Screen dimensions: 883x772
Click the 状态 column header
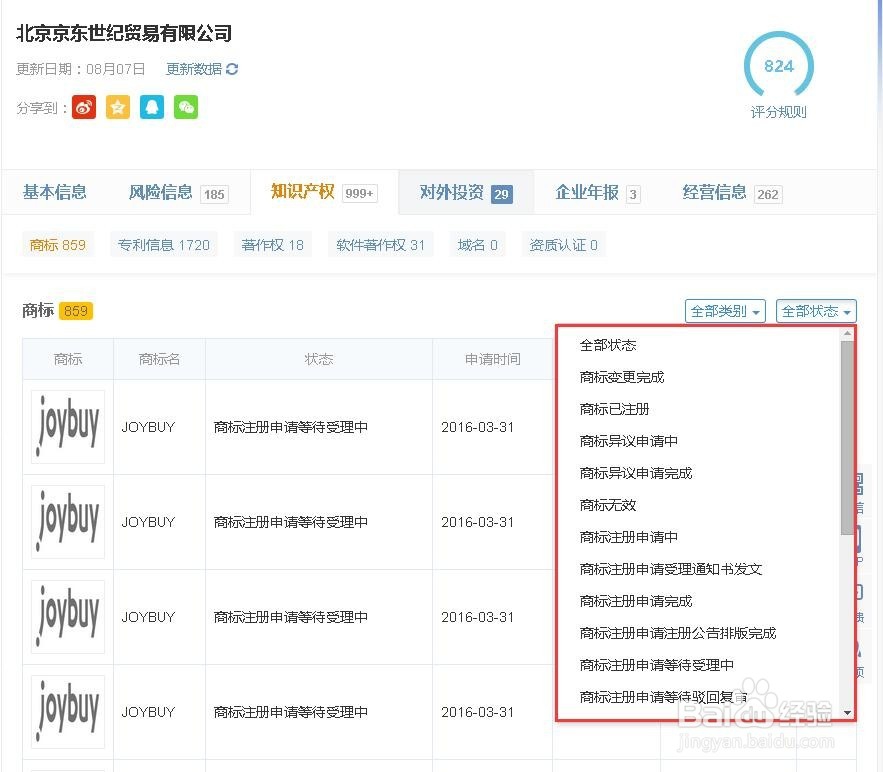pos(319,359)
